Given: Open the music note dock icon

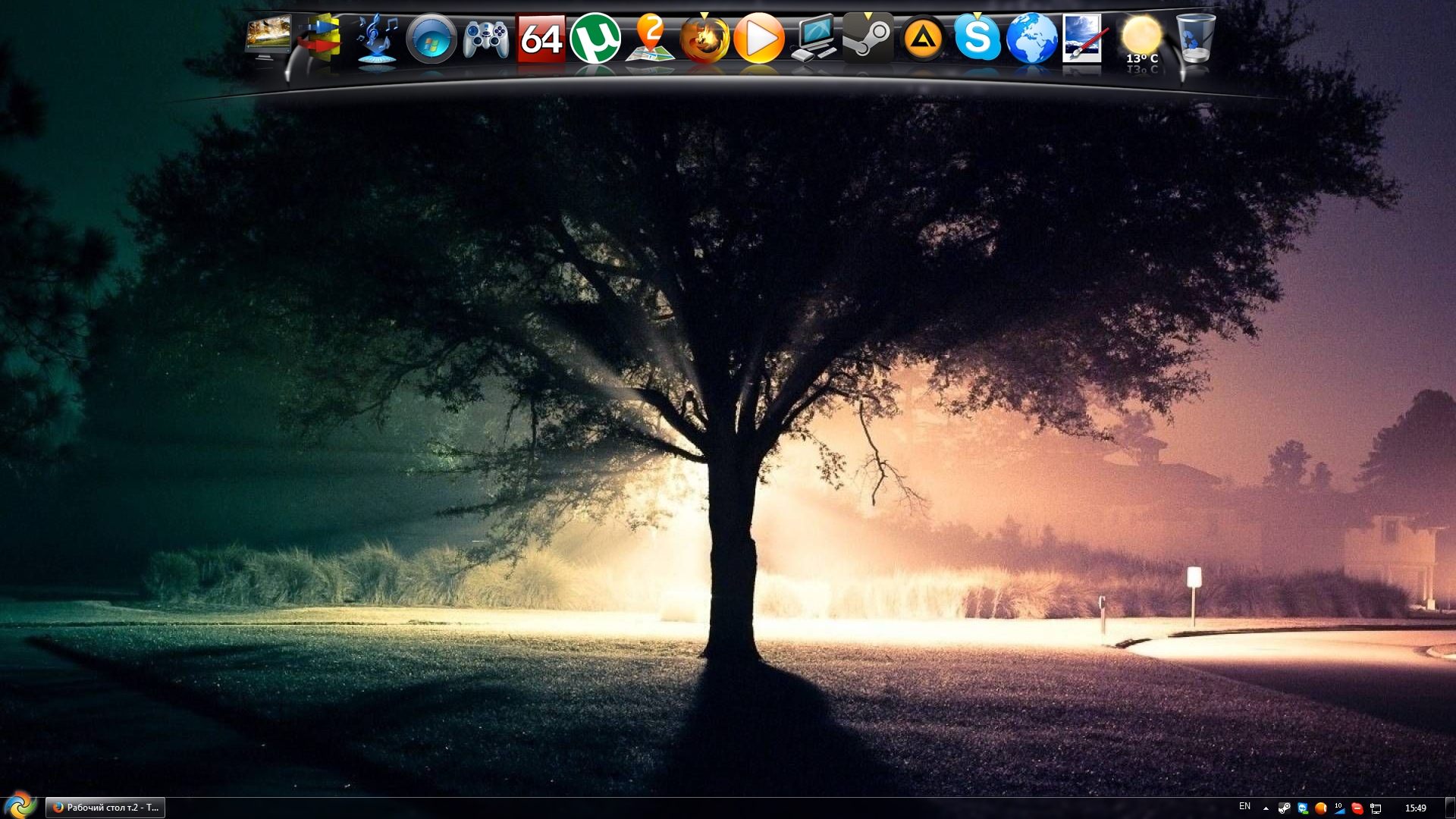Looking at the screenshot, I should [377, 38].
